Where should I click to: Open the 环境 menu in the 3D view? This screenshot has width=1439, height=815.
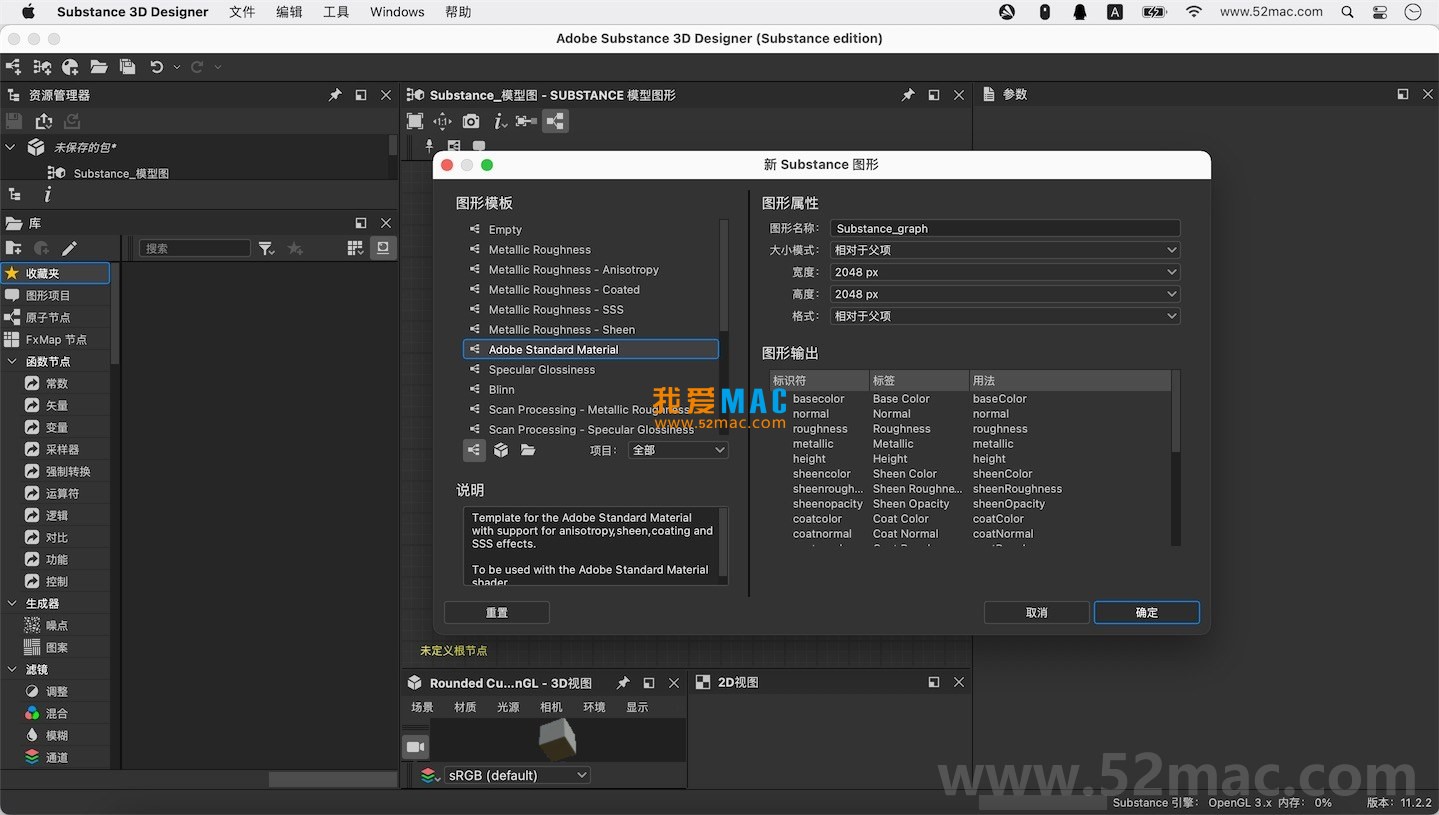point(594,707)
